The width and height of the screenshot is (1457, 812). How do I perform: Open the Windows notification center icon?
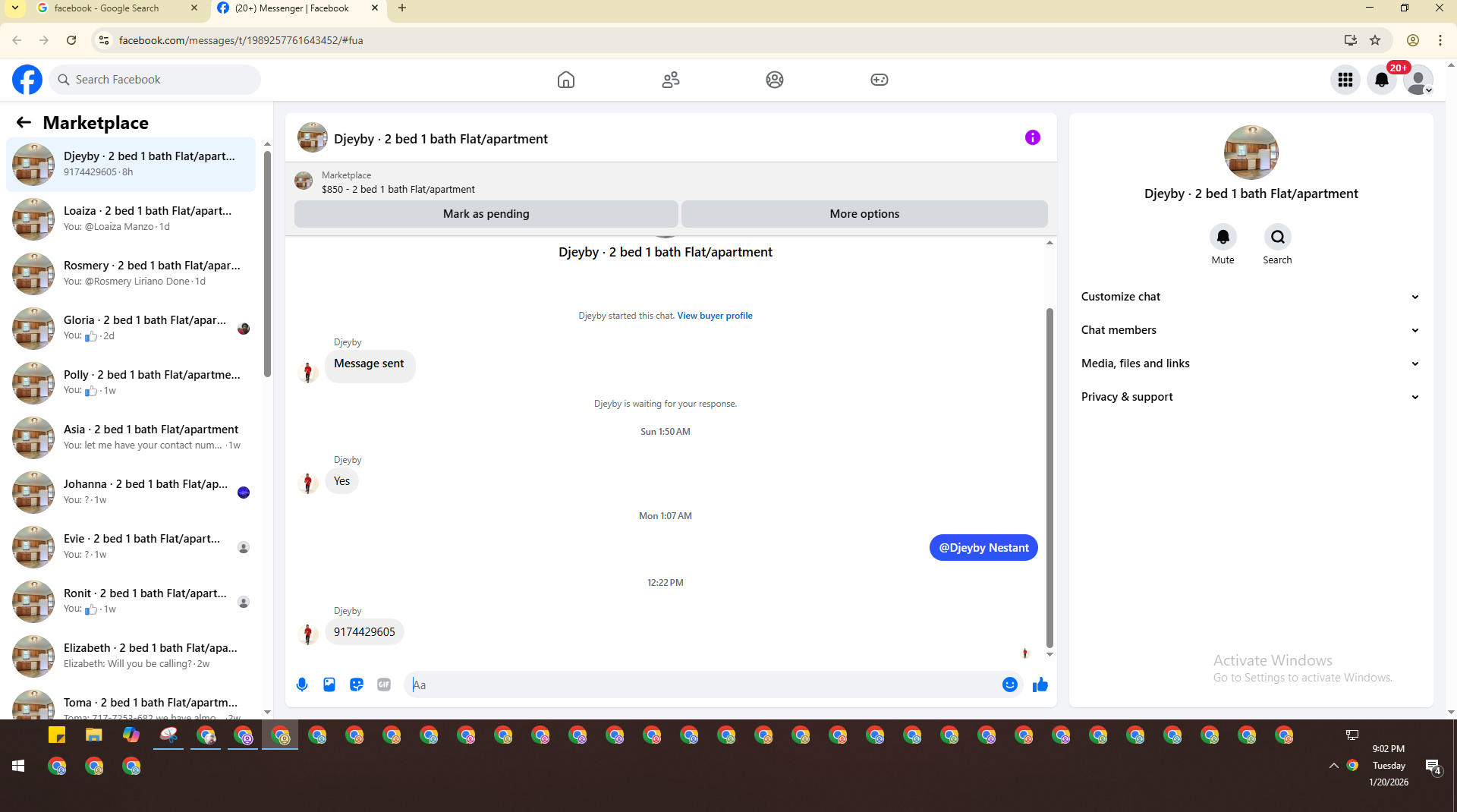1433,766
